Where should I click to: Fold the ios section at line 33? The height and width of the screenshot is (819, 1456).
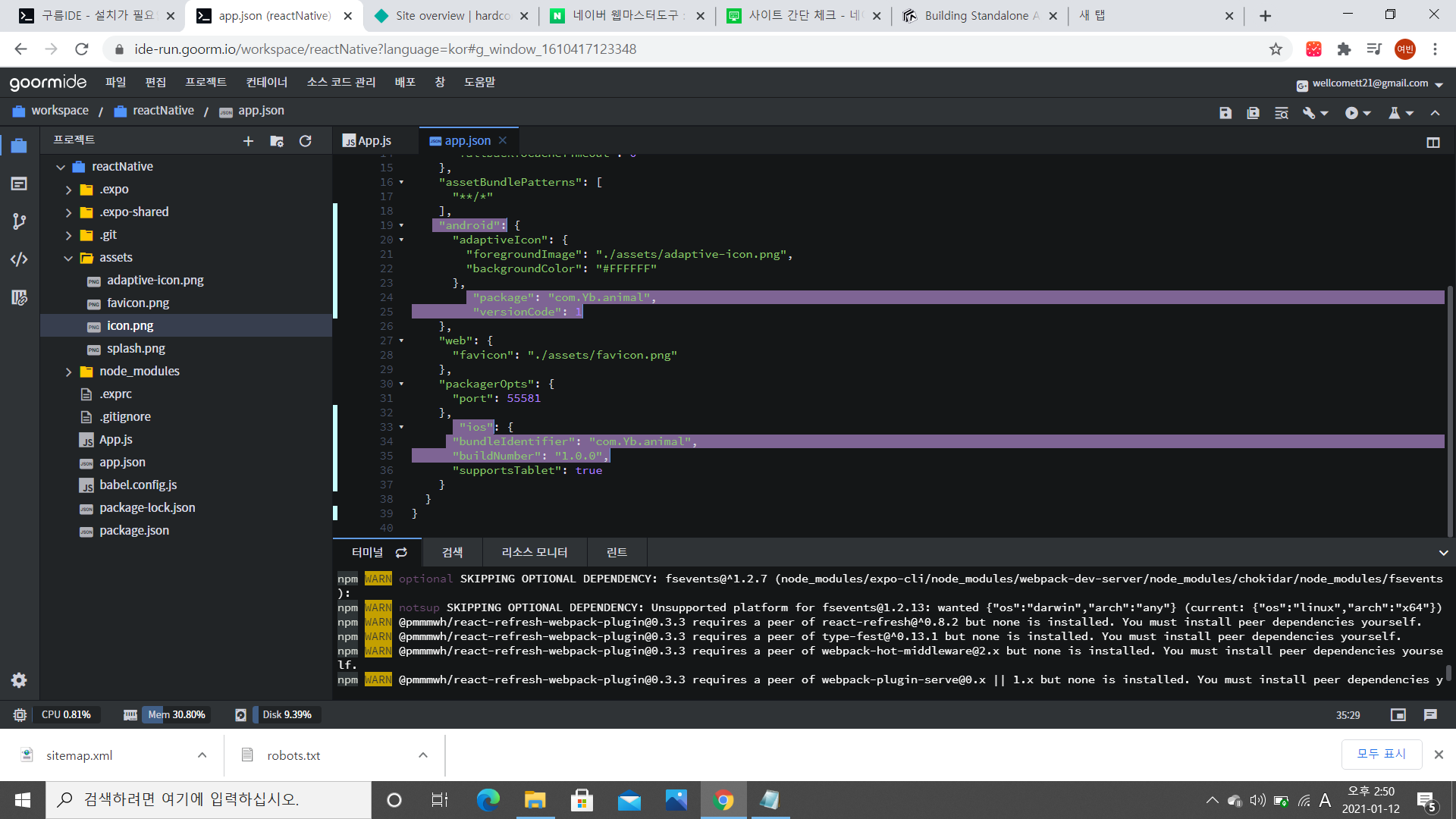tap(401, 427)
